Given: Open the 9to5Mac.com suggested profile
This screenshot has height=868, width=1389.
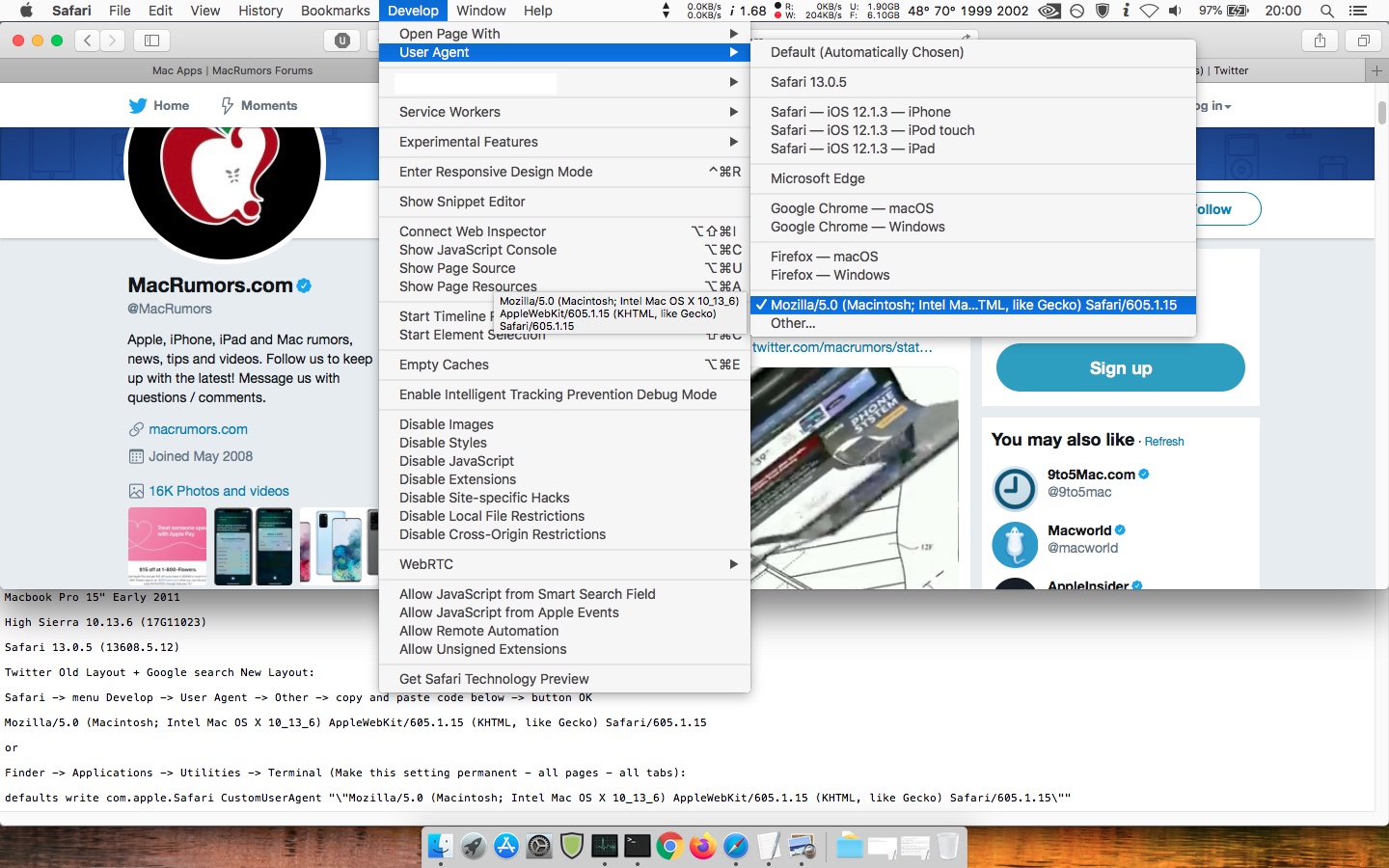Looking at the screenshot, I should pyautogui.click(x=1091, y=475).
